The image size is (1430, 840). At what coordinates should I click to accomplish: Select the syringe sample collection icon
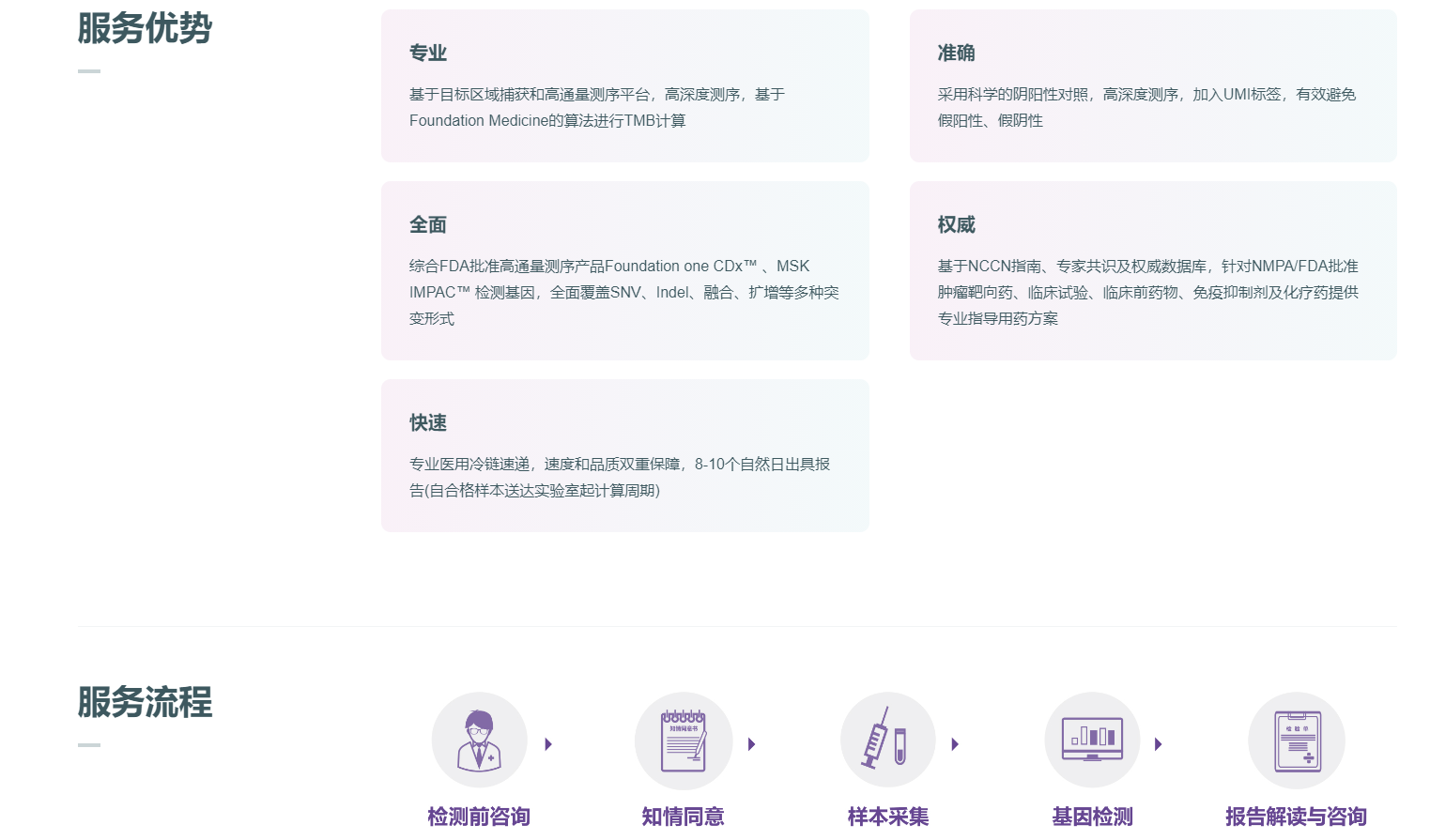click(887, 741)
